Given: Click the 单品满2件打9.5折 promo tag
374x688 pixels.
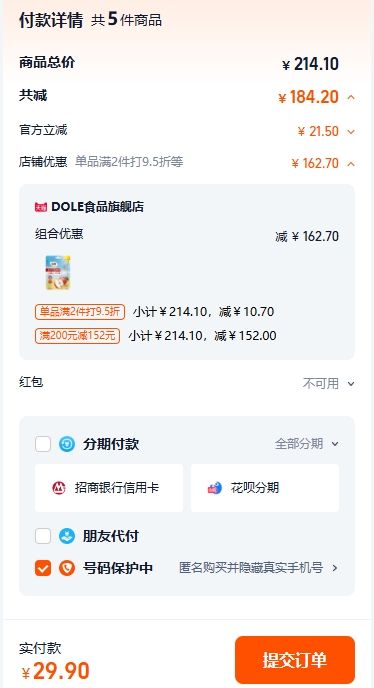Looking at the screenshot, I should [x=80, y=312].
